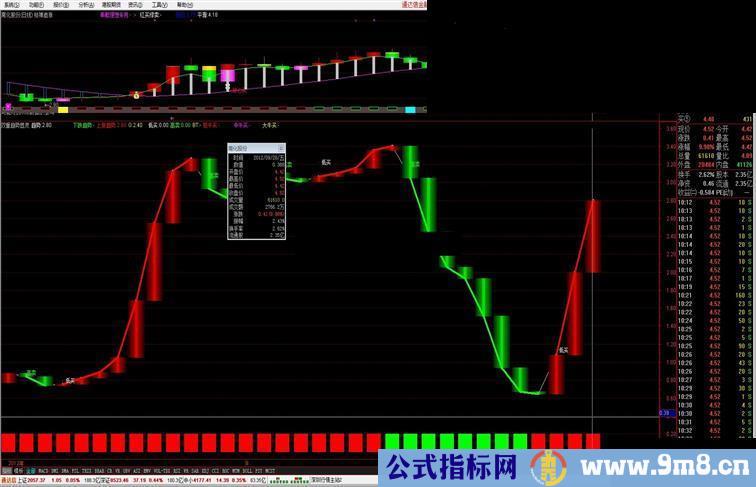Click the tallest red bar on right side
Viewport: 756px width, 487px height.
point(593,236)
